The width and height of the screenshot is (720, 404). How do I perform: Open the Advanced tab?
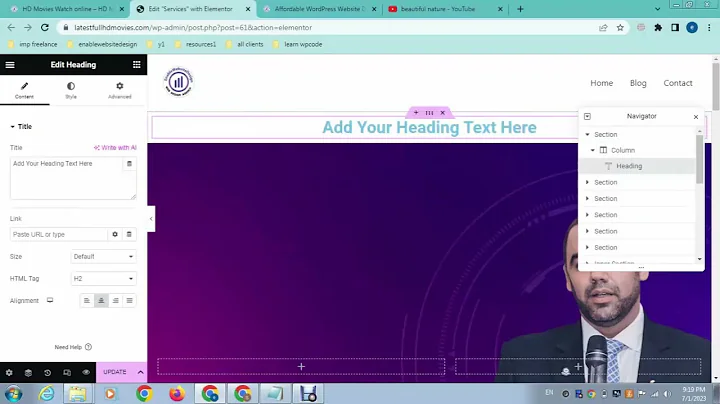120,90
